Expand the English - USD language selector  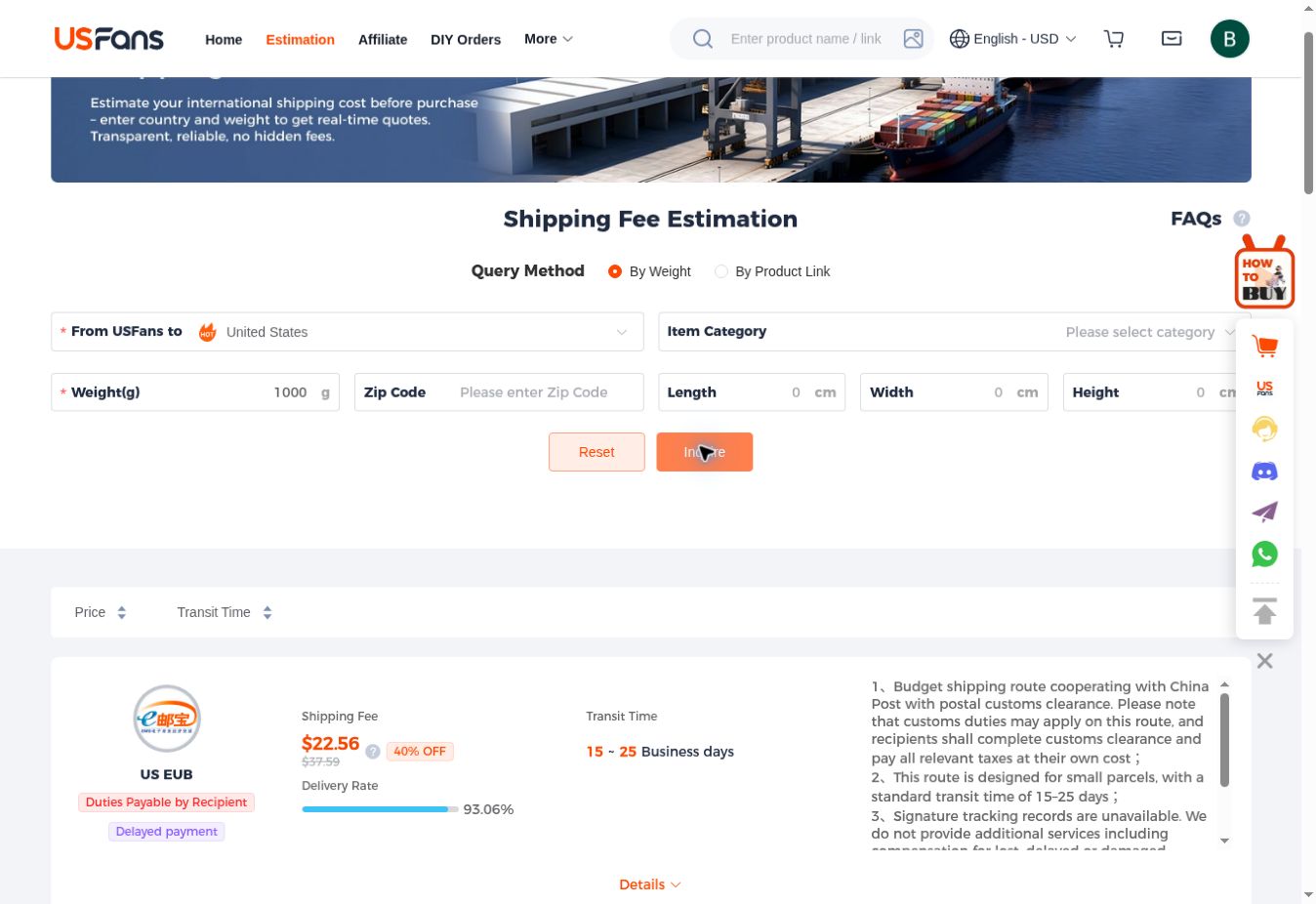1012,39
